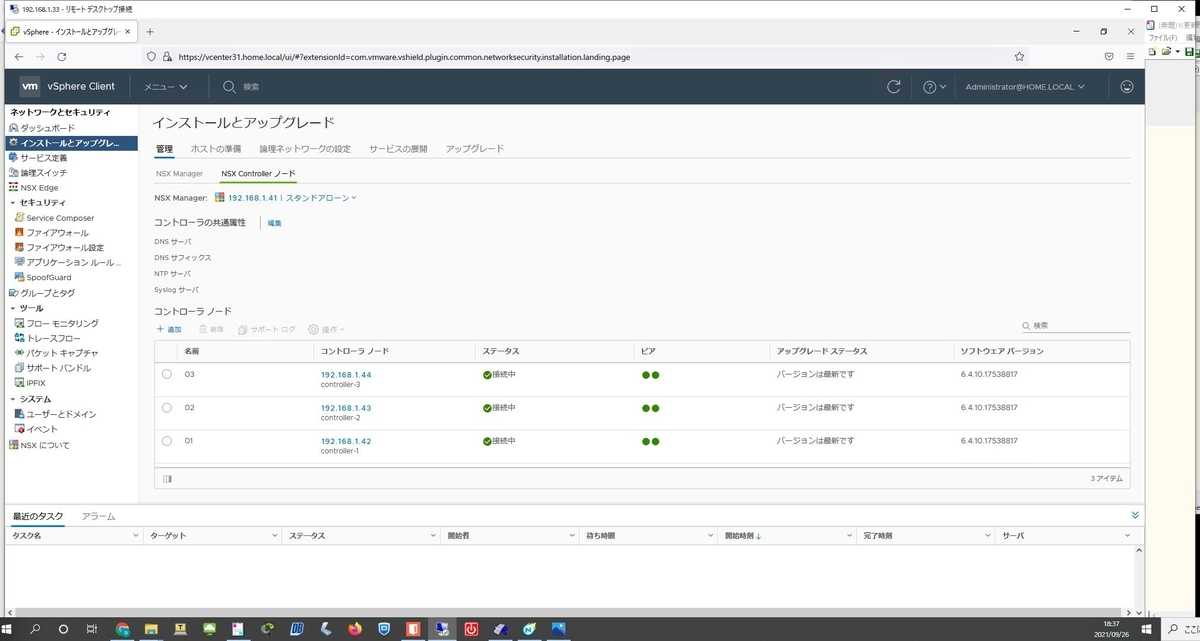1200x641 pixels.
Task: Click the サポート バンドル icon
Action: click(19, 368)
